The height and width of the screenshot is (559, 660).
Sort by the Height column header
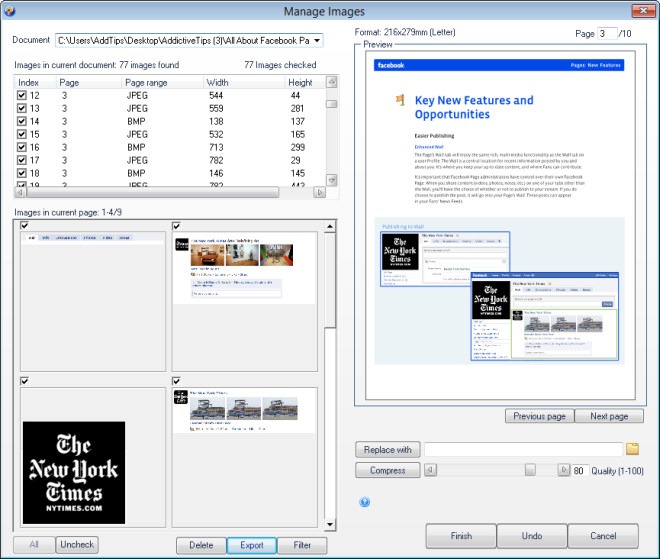305,83
